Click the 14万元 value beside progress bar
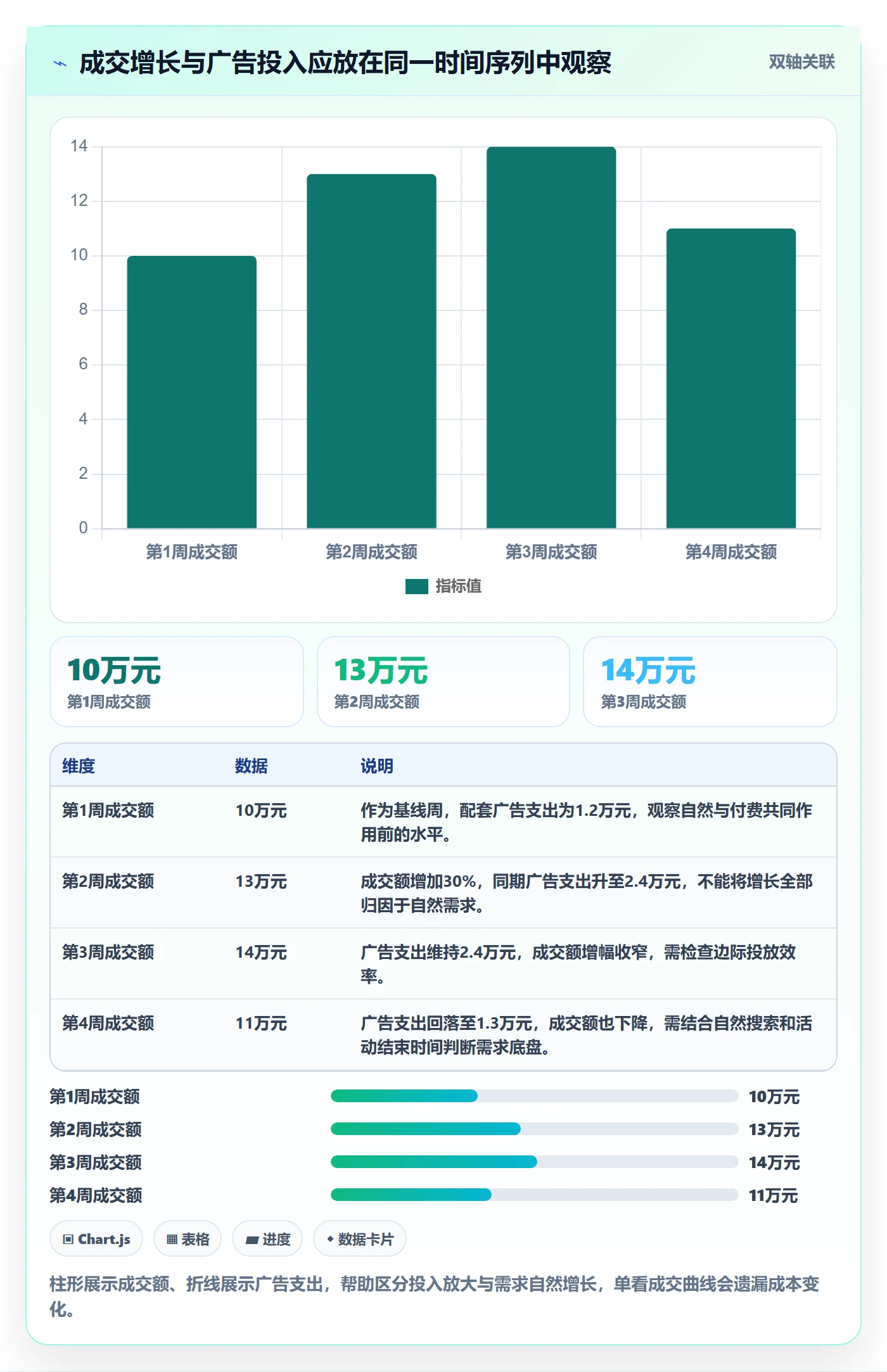Screen dimensions: 887x1372 pyautogui.click(x=774, y=1162)
